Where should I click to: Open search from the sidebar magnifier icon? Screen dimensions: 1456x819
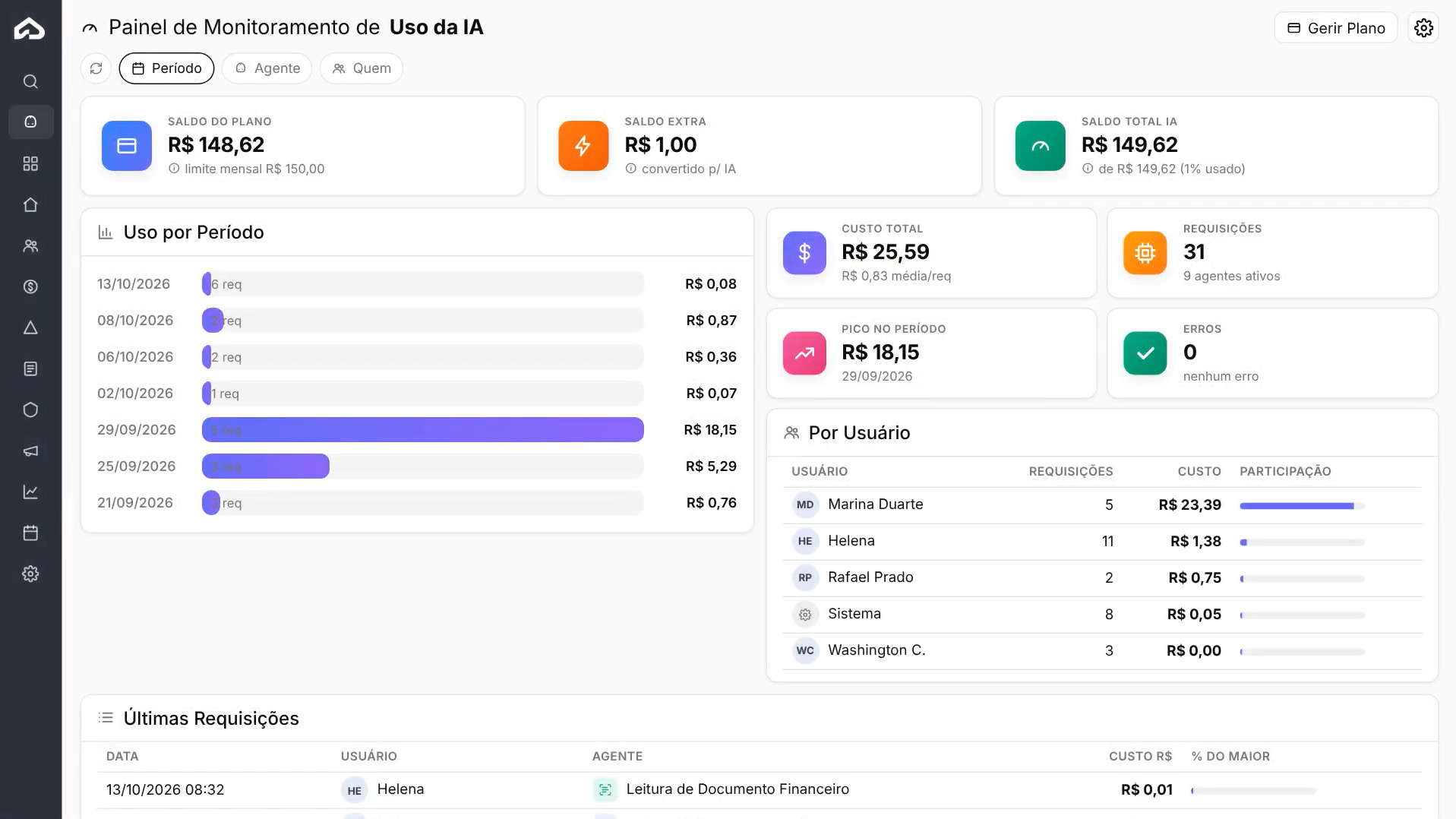pos(30,81)
